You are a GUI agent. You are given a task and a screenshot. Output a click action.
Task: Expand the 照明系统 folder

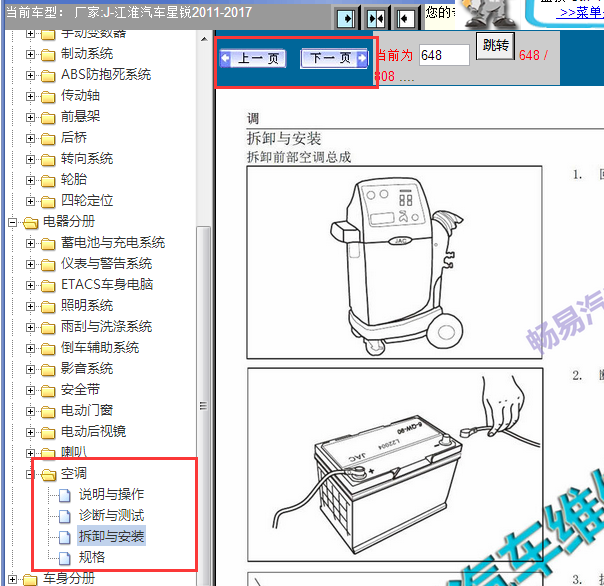point(30,306)
